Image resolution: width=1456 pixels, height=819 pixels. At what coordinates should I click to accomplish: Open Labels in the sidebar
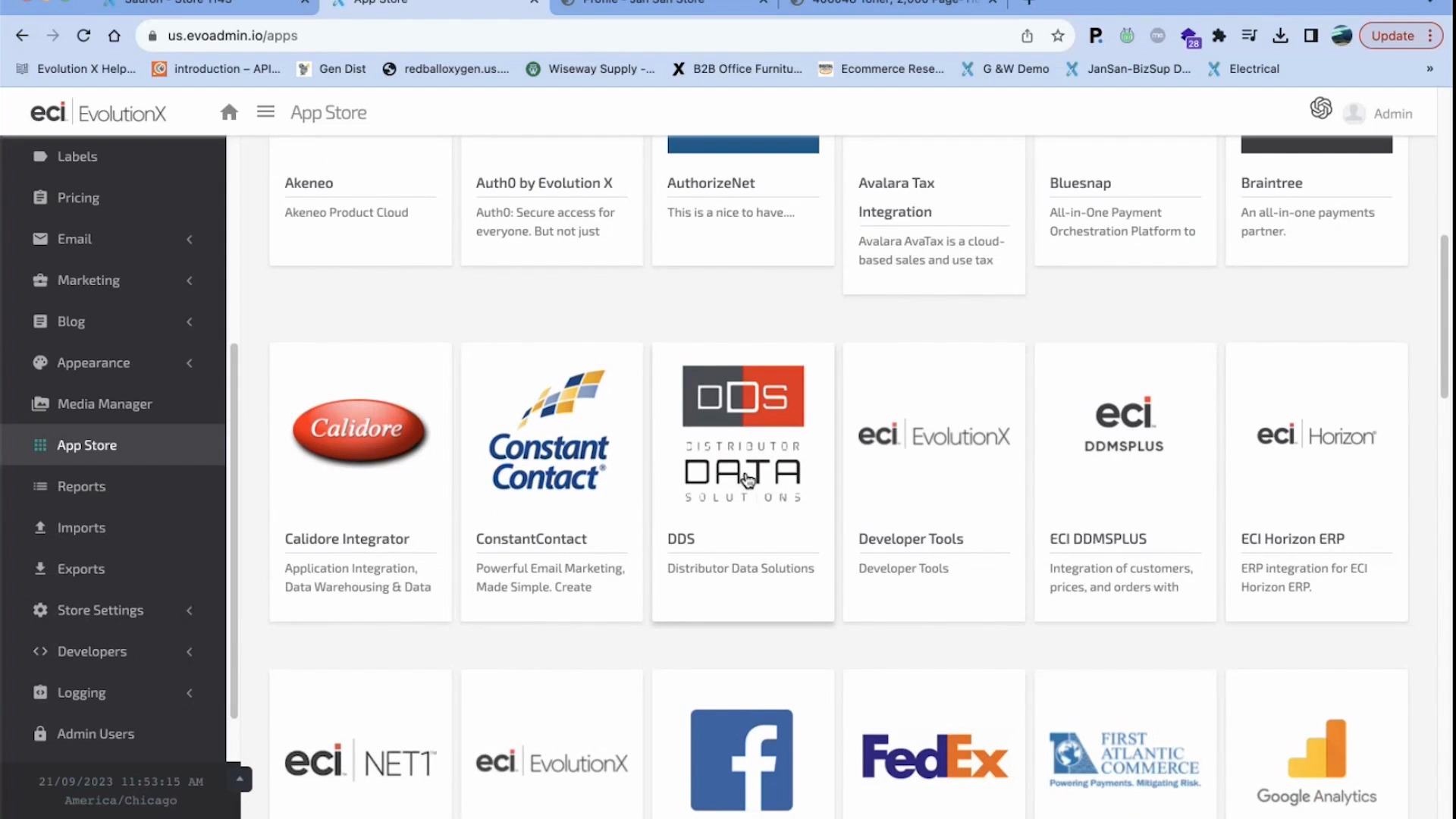pos(77,156)
